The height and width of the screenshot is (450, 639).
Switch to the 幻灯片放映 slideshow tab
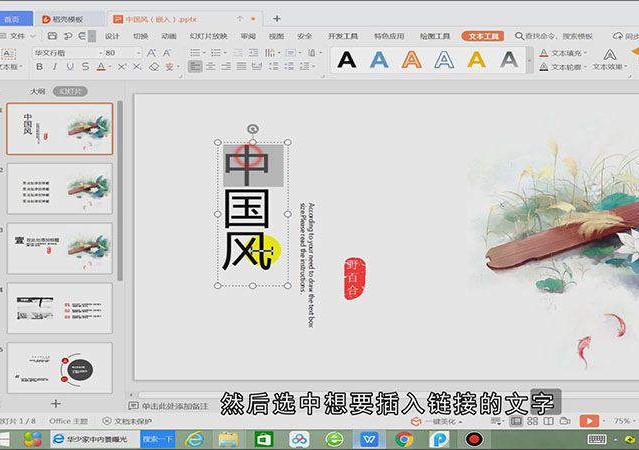pos(208,36)
